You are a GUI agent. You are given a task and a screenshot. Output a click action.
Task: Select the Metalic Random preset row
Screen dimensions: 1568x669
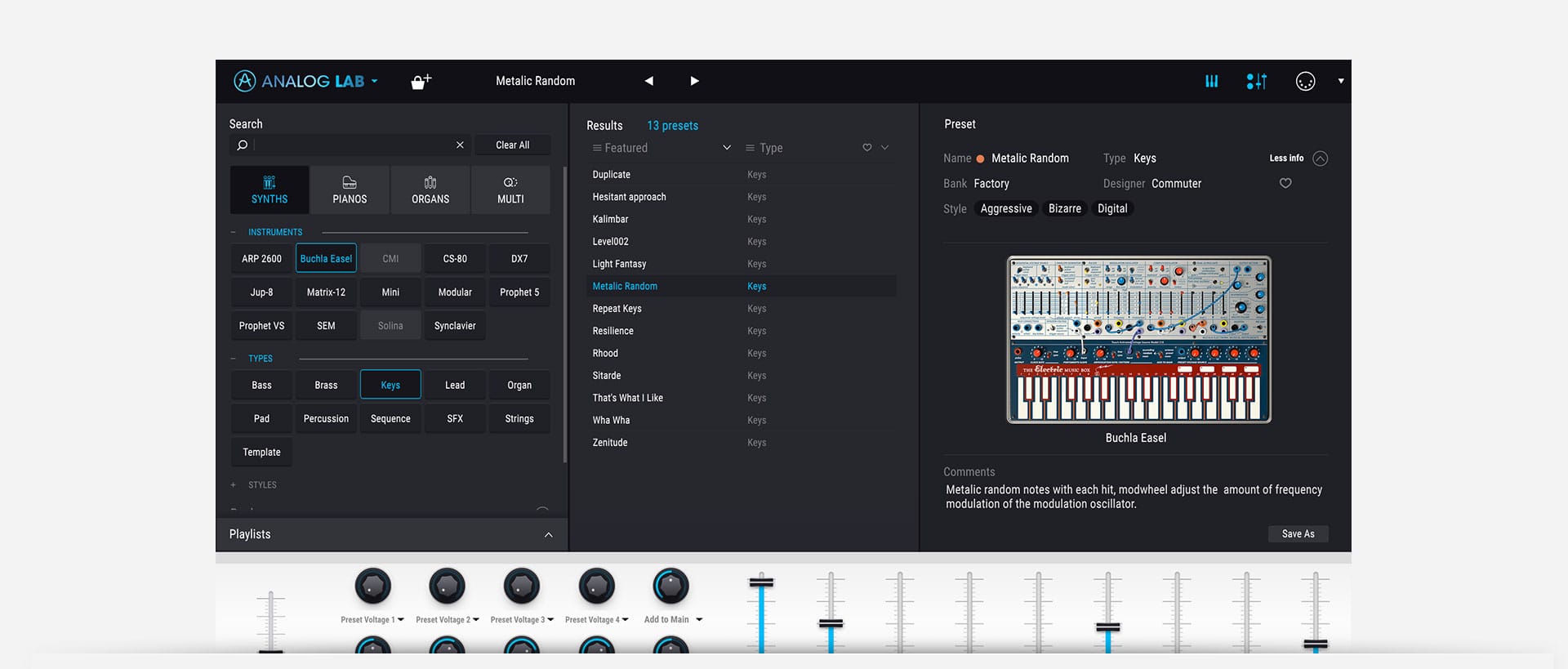(x=742, y=286)
